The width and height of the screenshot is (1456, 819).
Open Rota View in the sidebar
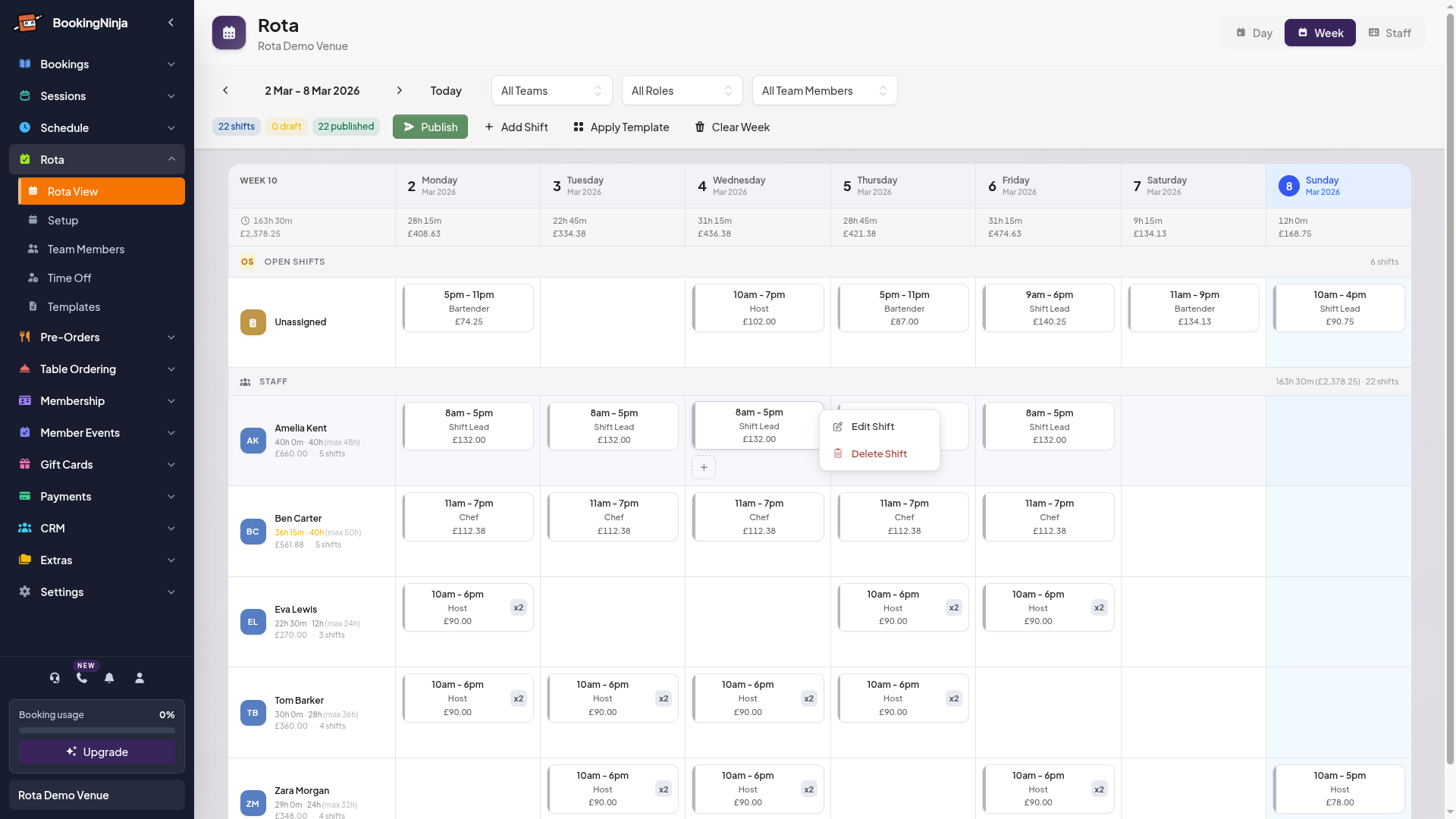102,191
